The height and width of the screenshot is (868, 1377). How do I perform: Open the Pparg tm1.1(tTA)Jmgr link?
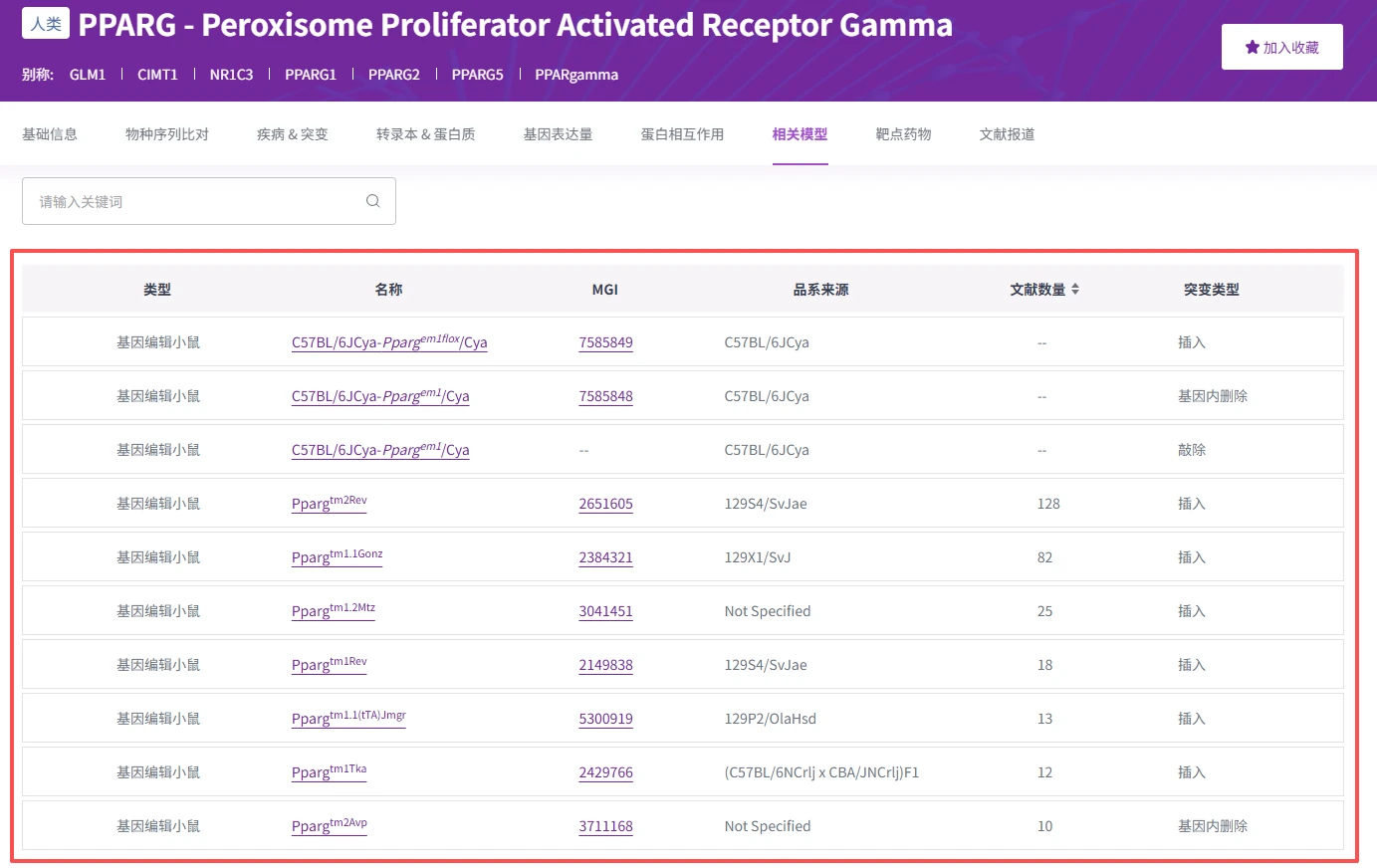tap(348, 719)
